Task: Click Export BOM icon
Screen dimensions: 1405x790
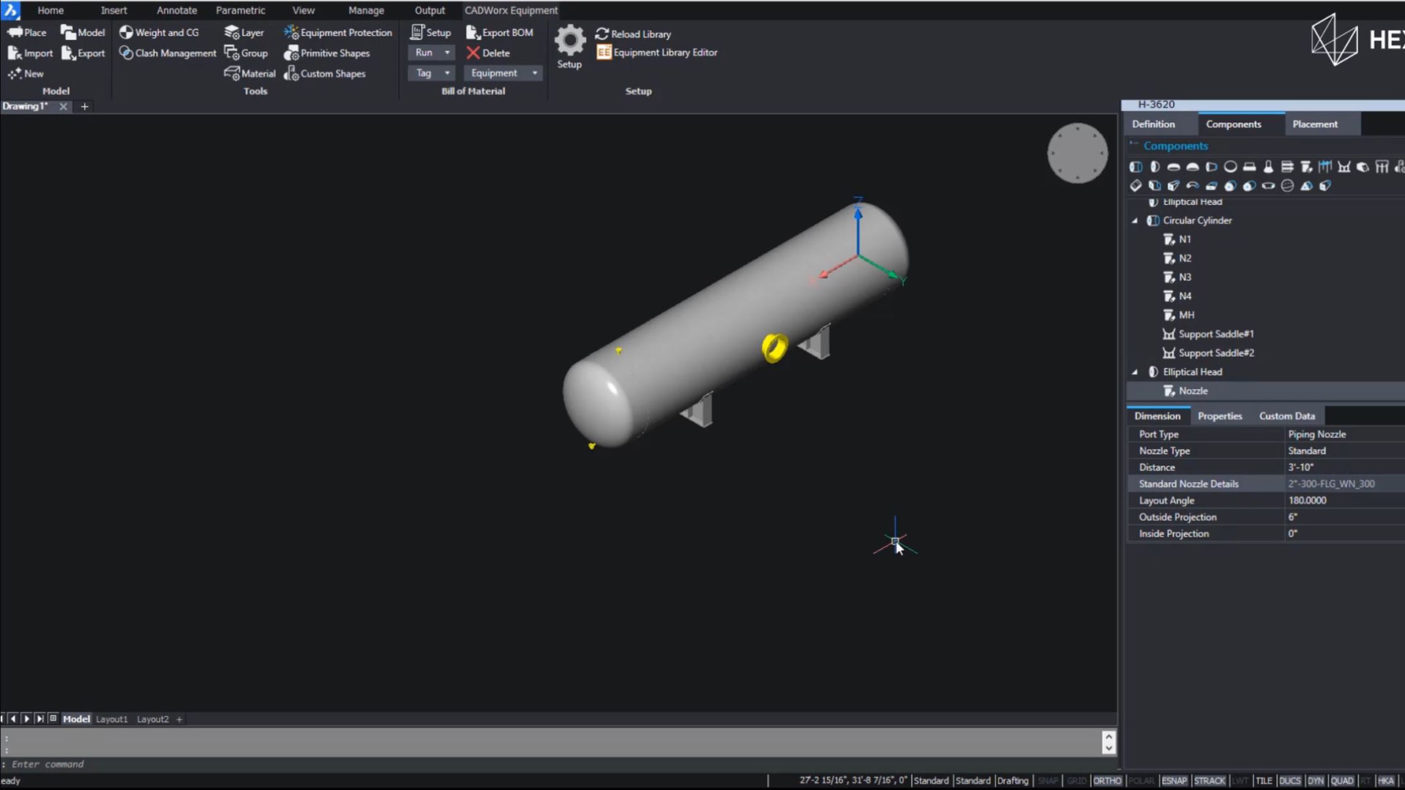Action: 473,33
